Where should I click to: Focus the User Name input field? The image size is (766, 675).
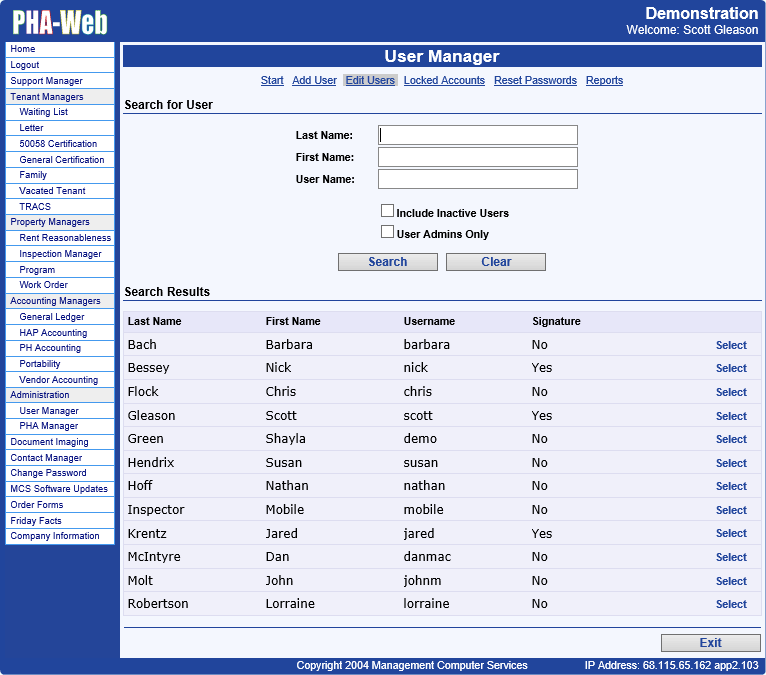(478, 179)
